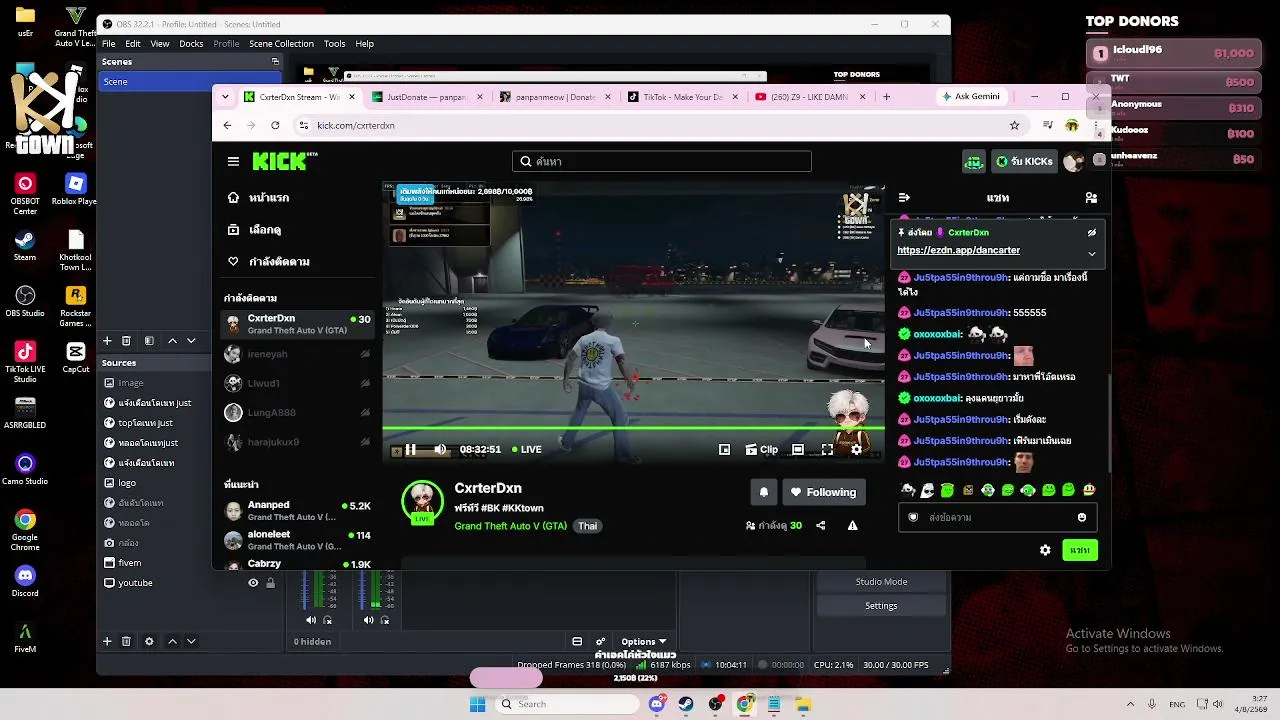This screenshot has width=1280, height=720.
Task: Open the green Kick gifts icon
Action: [x=974, y=161]
